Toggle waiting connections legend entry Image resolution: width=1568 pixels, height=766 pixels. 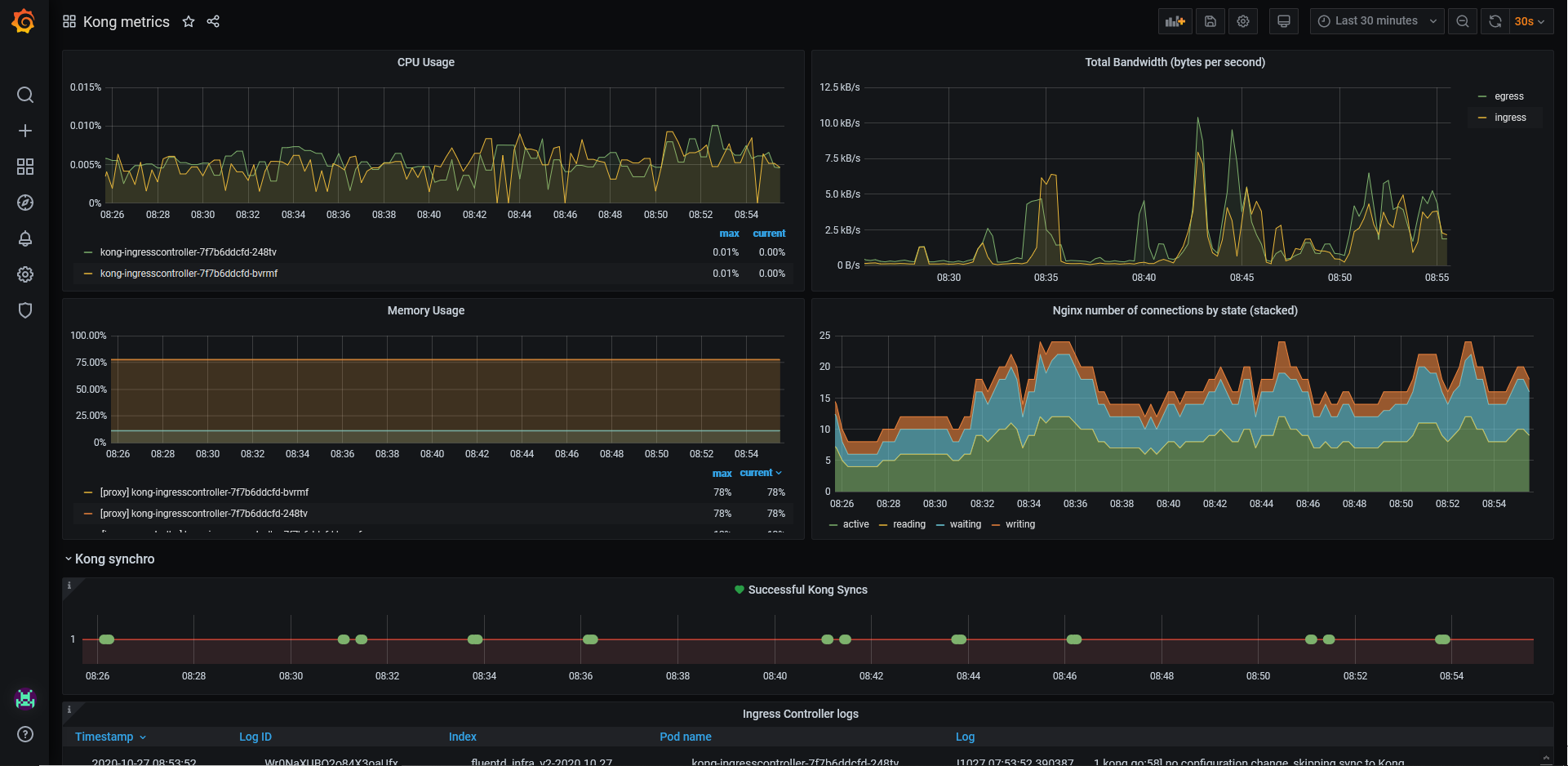coord(966,524)
